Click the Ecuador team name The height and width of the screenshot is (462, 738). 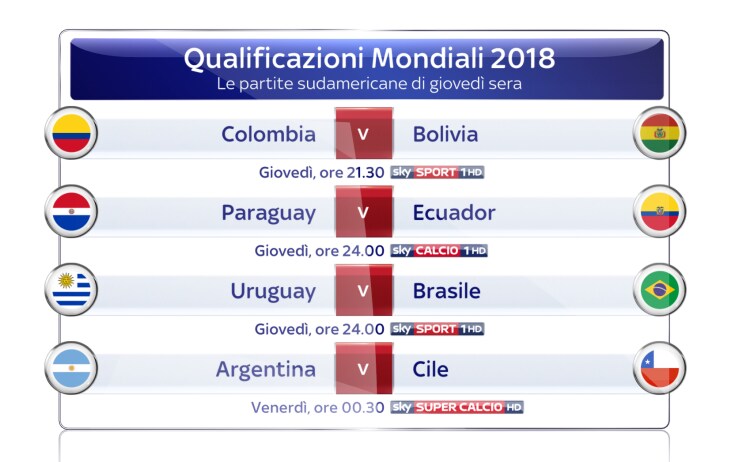coord(454,213)
